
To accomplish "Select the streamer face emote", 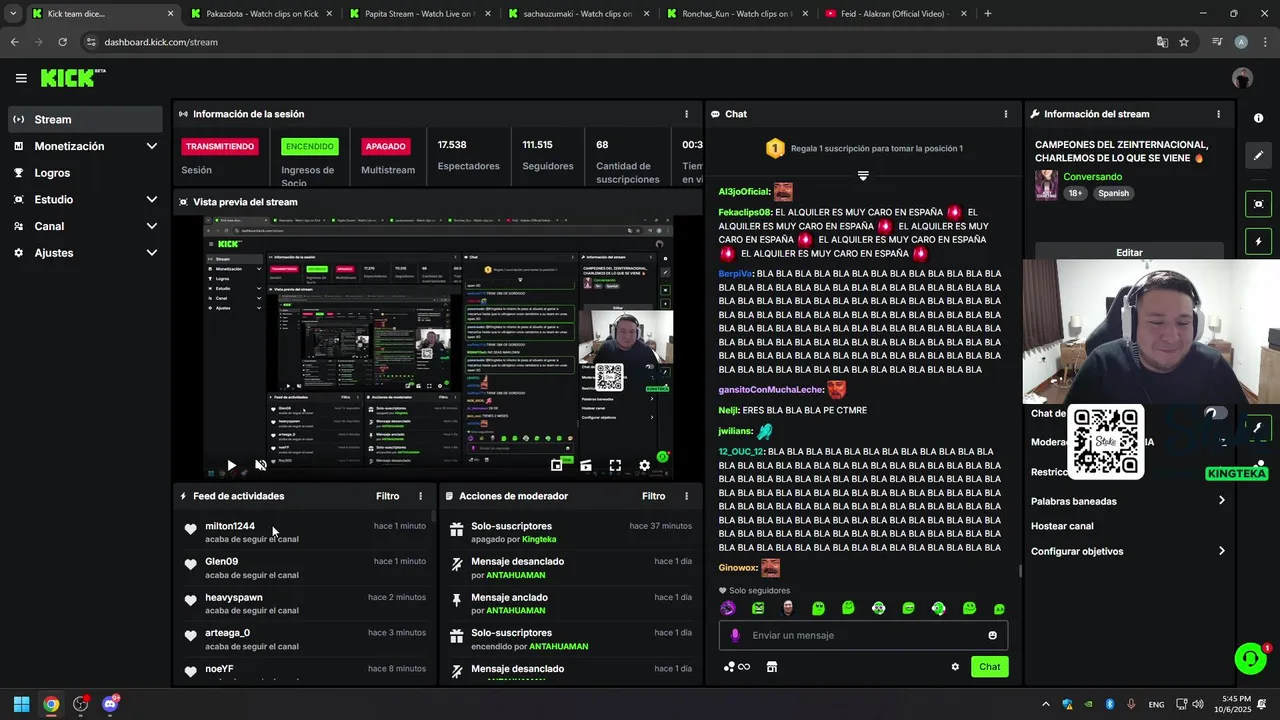I will tap(788, 608).
